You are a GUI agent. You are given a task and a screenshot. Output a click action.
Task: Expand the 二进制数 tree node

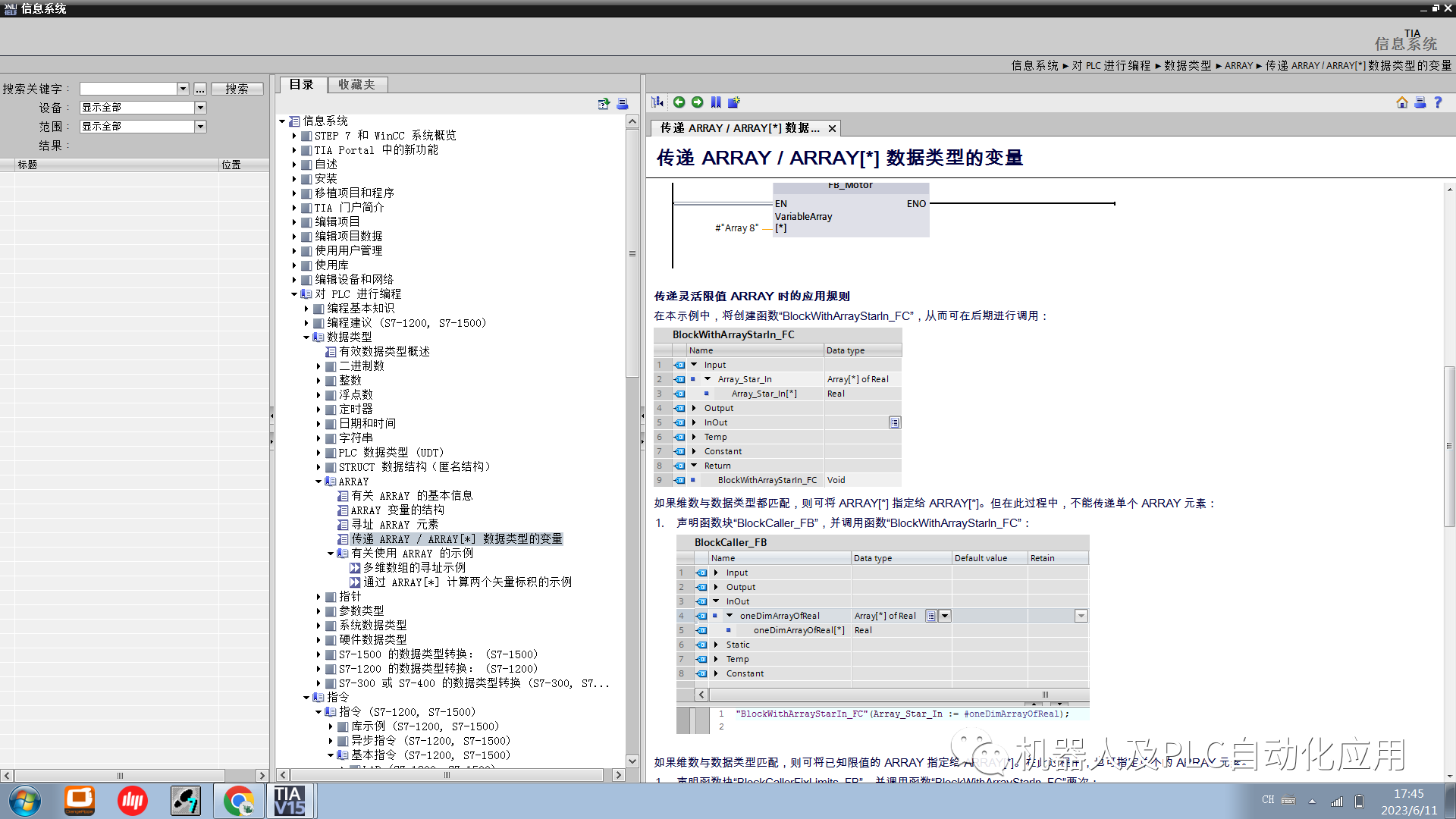tap(318, 366)
